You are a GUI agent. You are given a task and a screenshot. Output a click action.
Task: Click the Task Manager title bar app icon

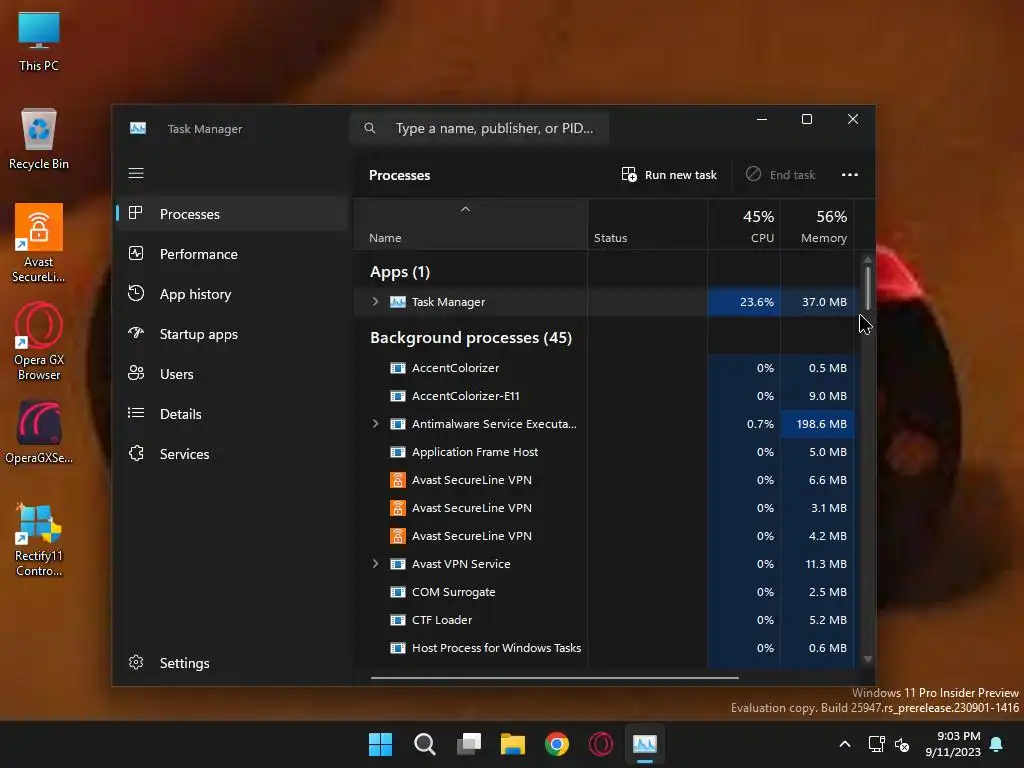point(138,128)
